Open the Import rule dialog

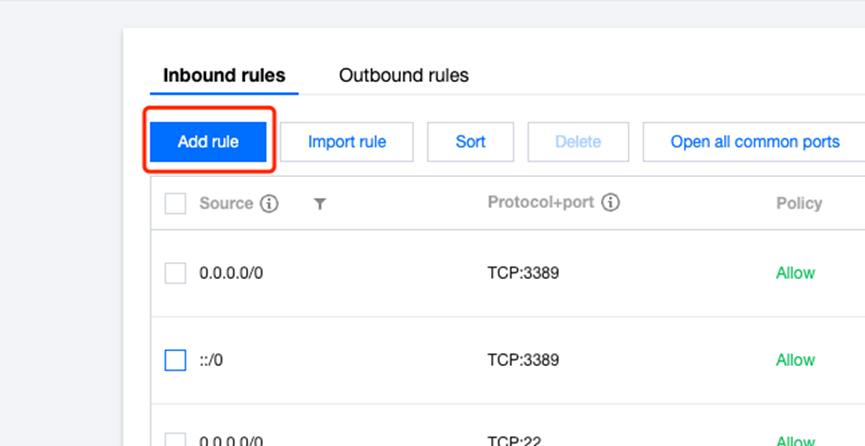point(347,142)
